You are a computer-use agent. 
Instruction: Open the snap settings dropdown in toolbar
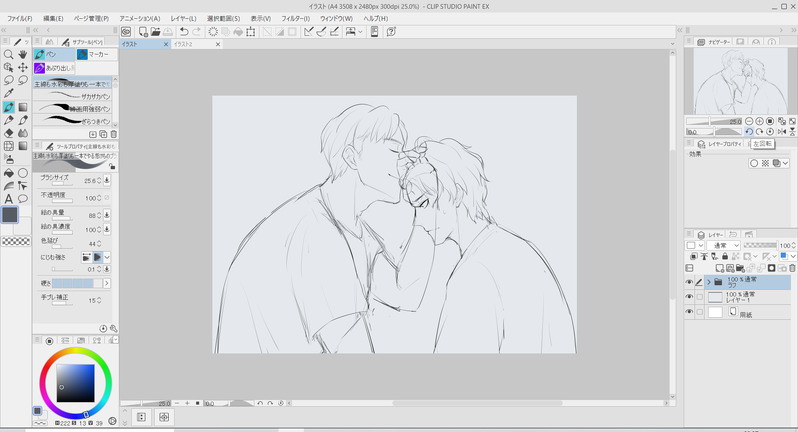(x=360, y=32)
